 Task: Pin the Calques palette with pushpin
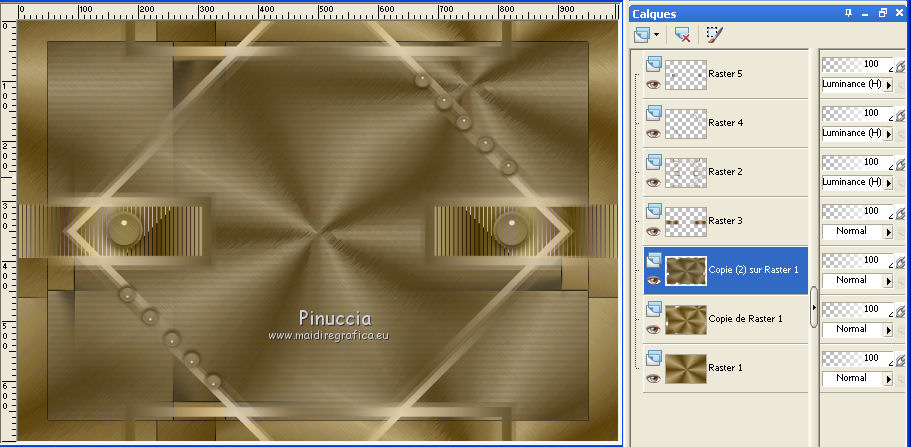click(849, 13)
